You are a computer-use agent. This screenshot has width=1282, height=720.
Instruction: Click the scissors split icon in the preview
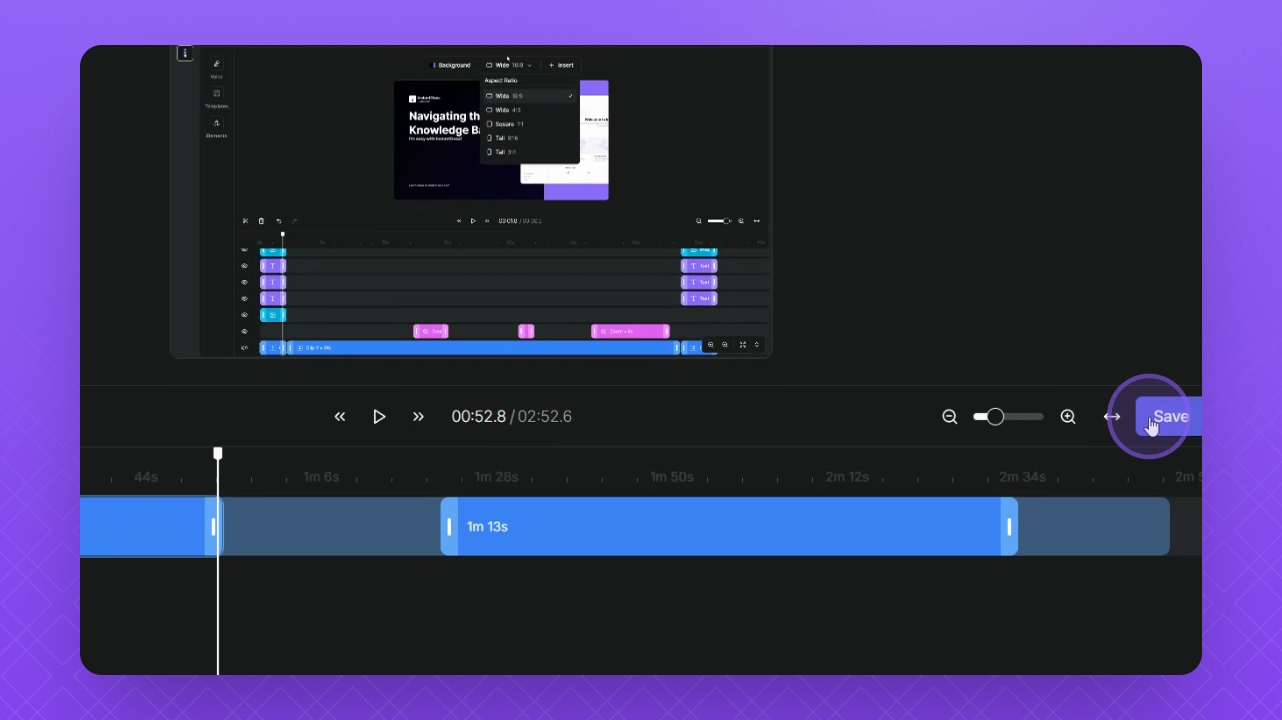(x=246, y=221)
